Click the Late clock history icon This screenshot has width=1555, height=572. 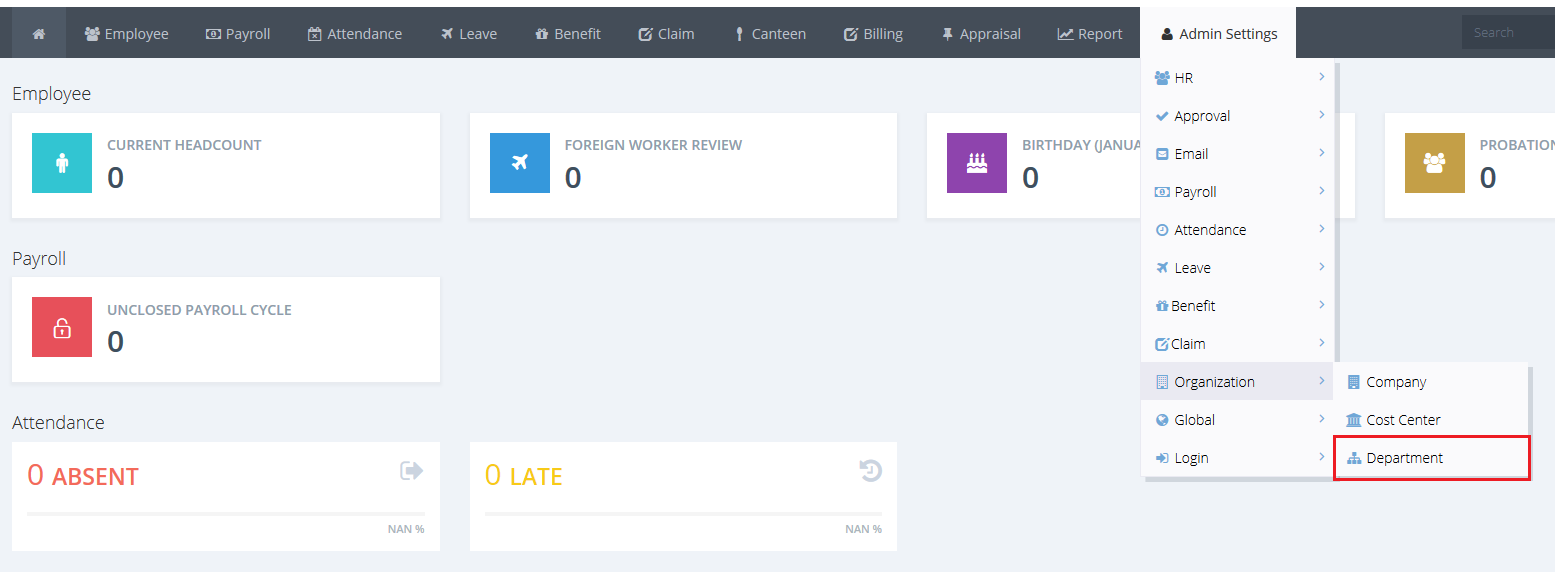pyautogui.click(x=870, y=471)
